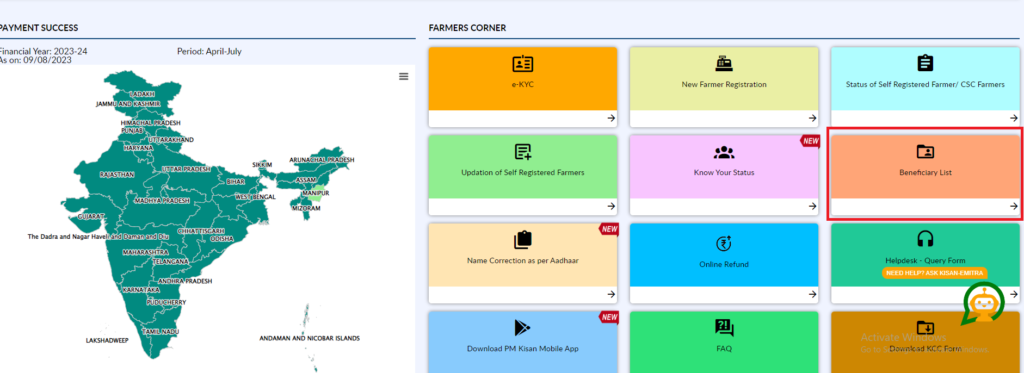This screenshot has height=373, width=1024.
Task: Click the New Farmer Registration cash register icon
Action: tap(724, 63)
